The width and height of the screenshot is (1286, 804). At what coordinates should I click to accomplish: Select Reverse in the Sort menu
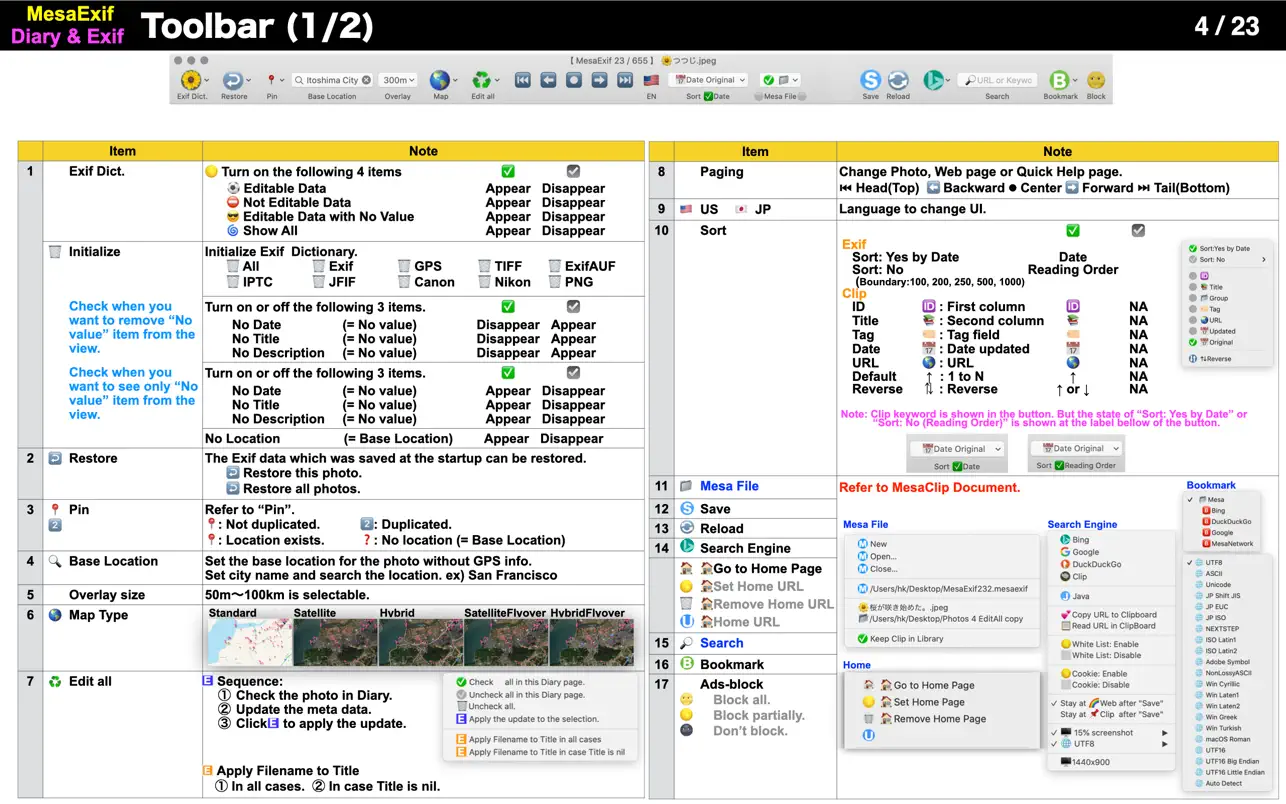coord(1211,359)
